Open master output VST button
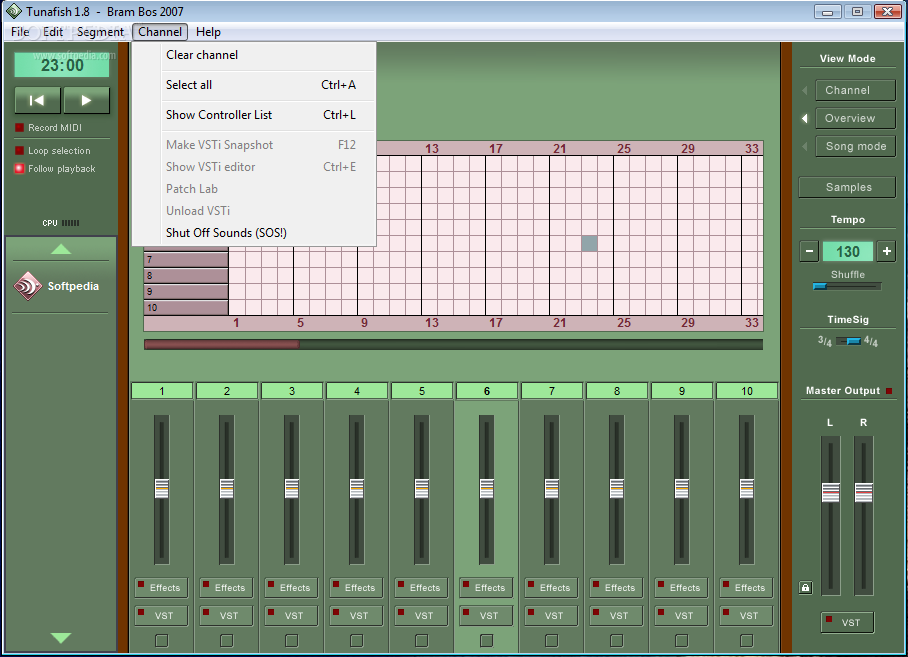 [847, 622]
